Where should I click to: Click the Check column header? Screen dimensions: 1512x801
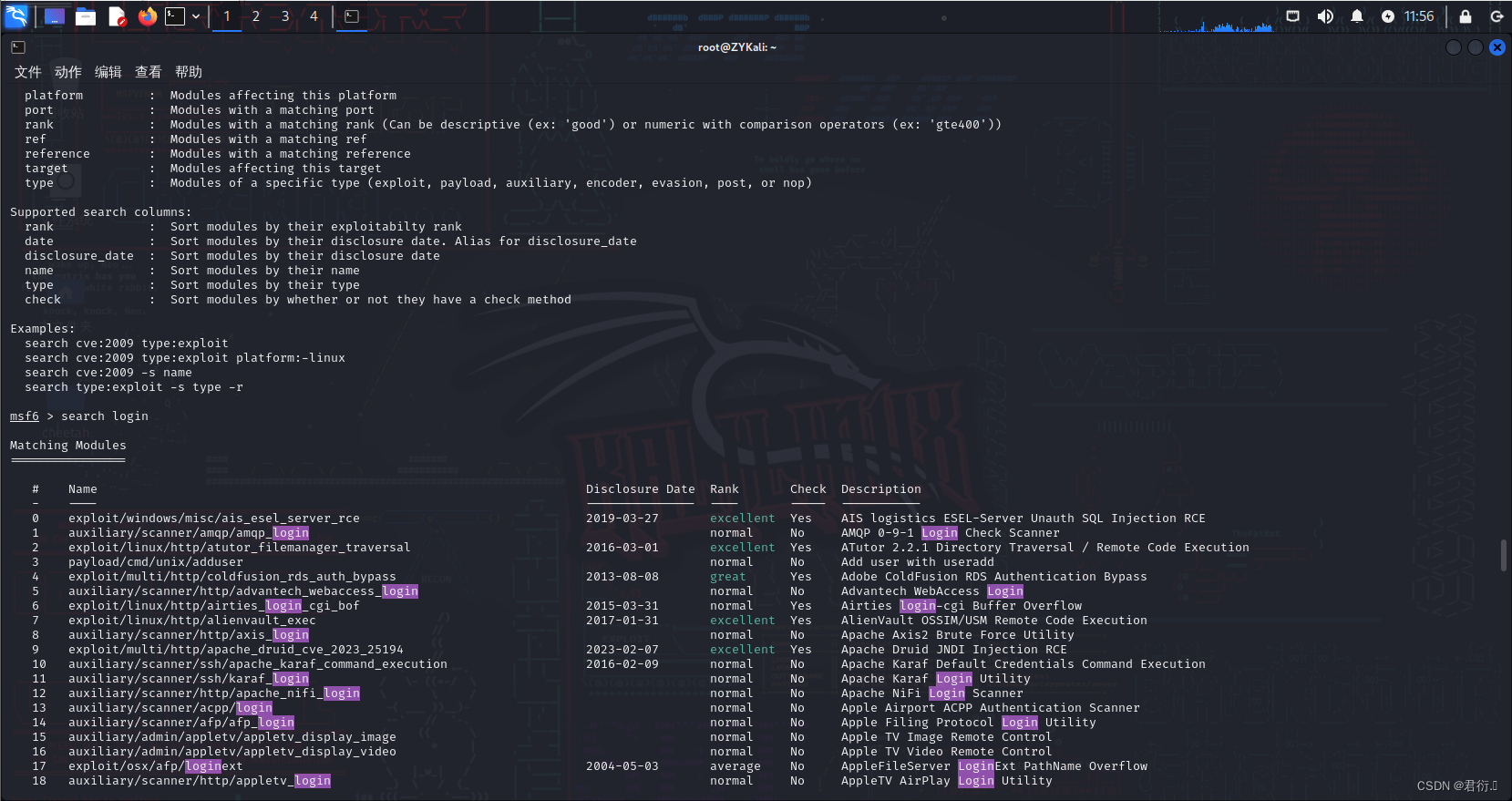808,489
